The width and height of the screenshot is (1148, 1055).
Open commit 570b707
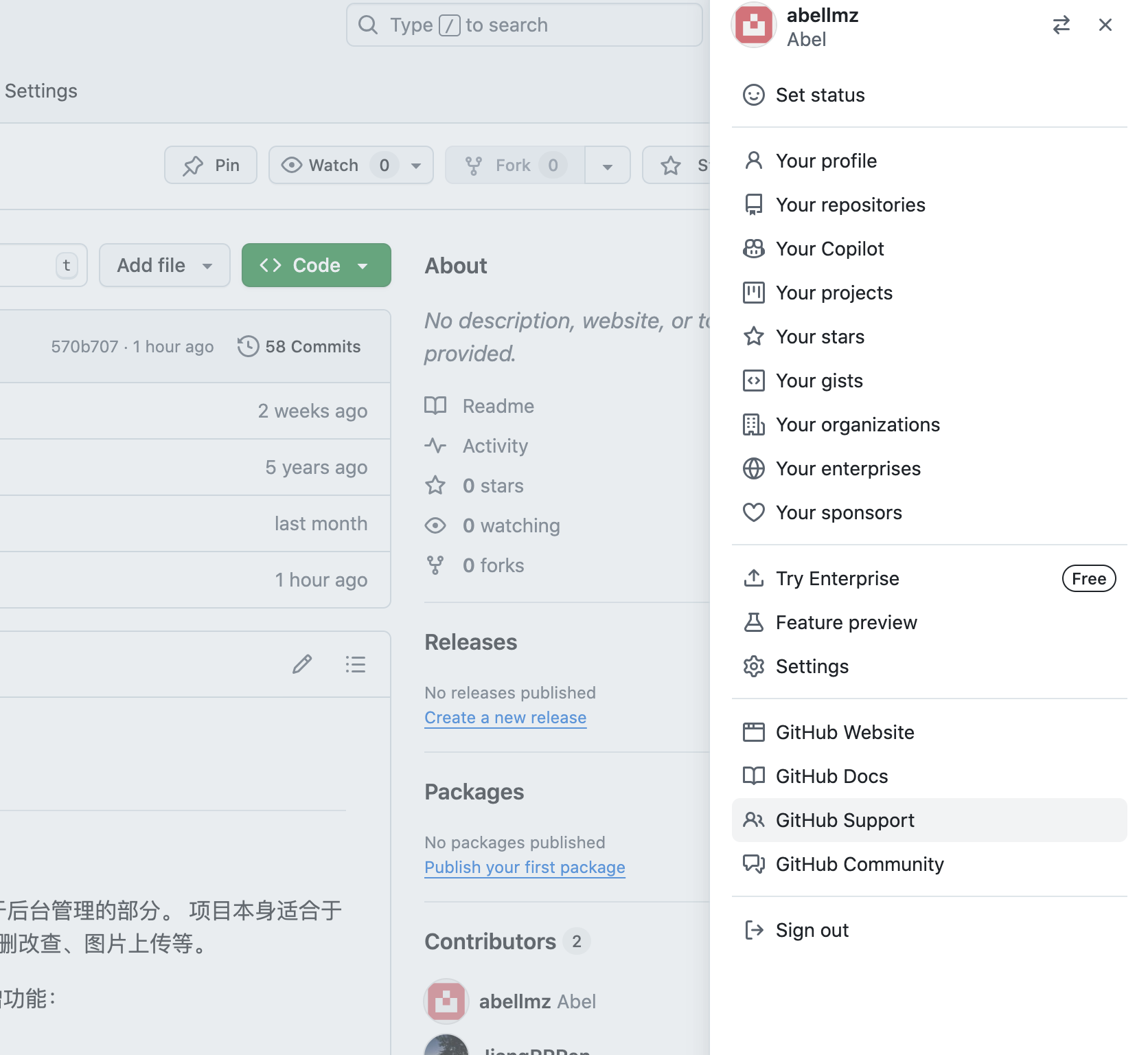(x=84, y=347)
